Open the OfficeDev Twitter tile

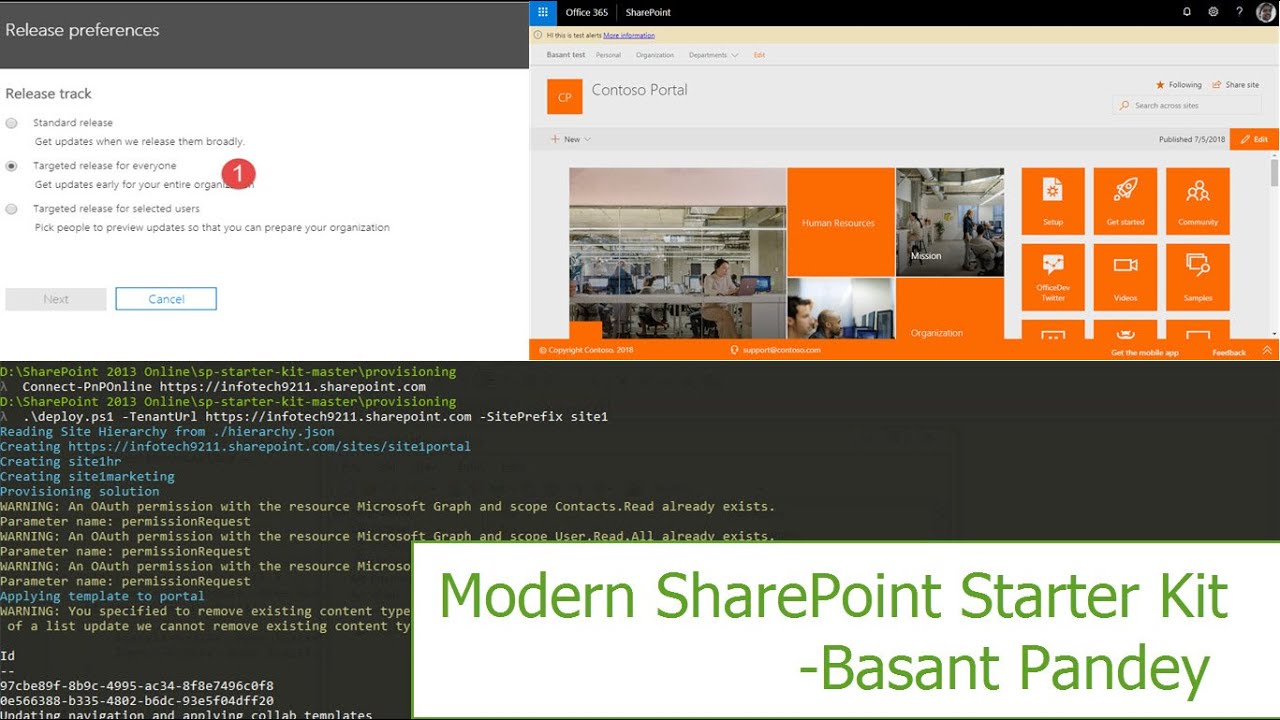(x=1053, y=277)
